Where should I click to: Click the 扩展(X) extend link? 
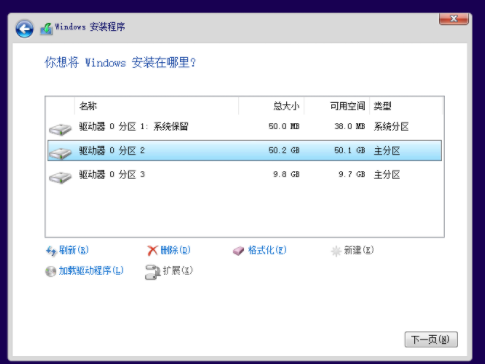[178, 270]
